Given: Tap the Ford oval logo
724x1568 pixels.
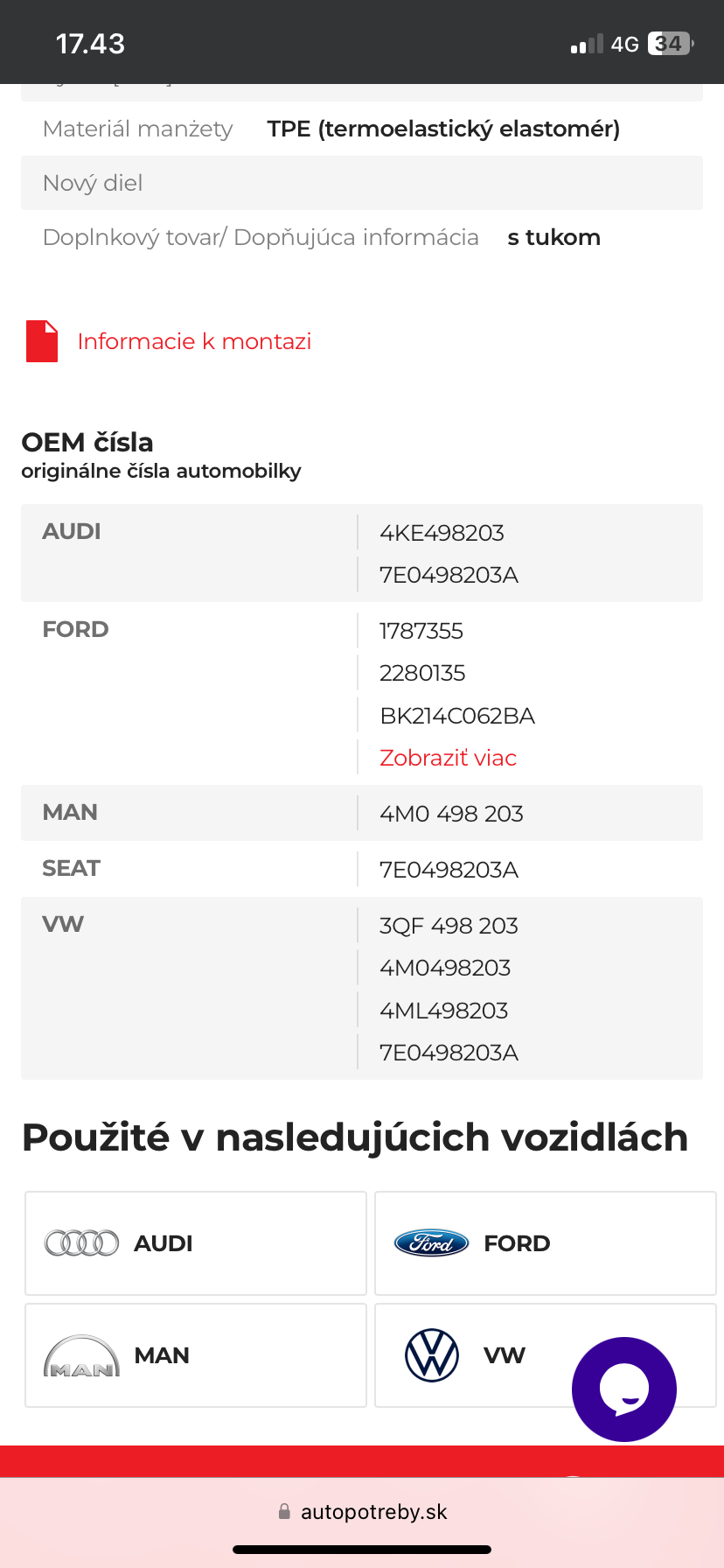Looking at the screenshot, I should point(431,1243).
